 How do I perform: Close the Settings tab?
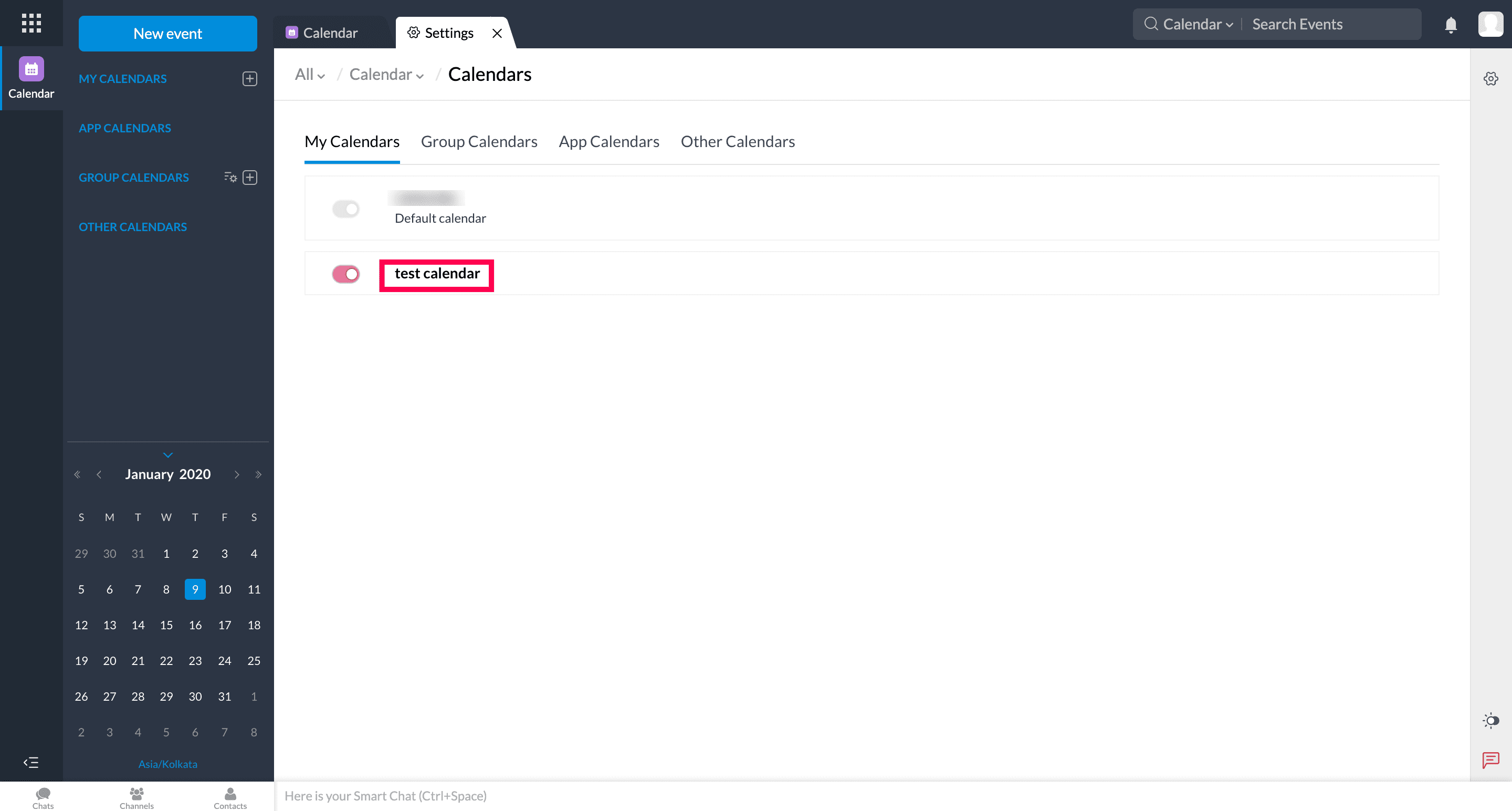tap(497, 33)
